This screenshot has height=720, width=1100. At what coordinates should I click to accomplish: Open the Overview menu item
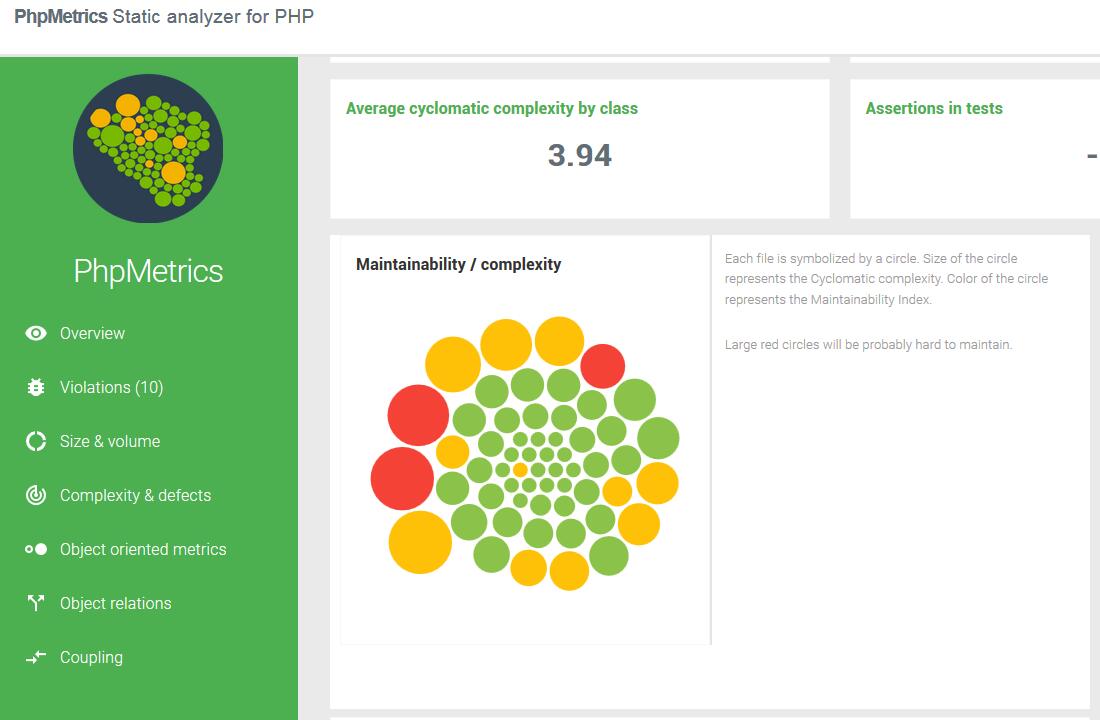pyautogui.click(x=92, y=333)
